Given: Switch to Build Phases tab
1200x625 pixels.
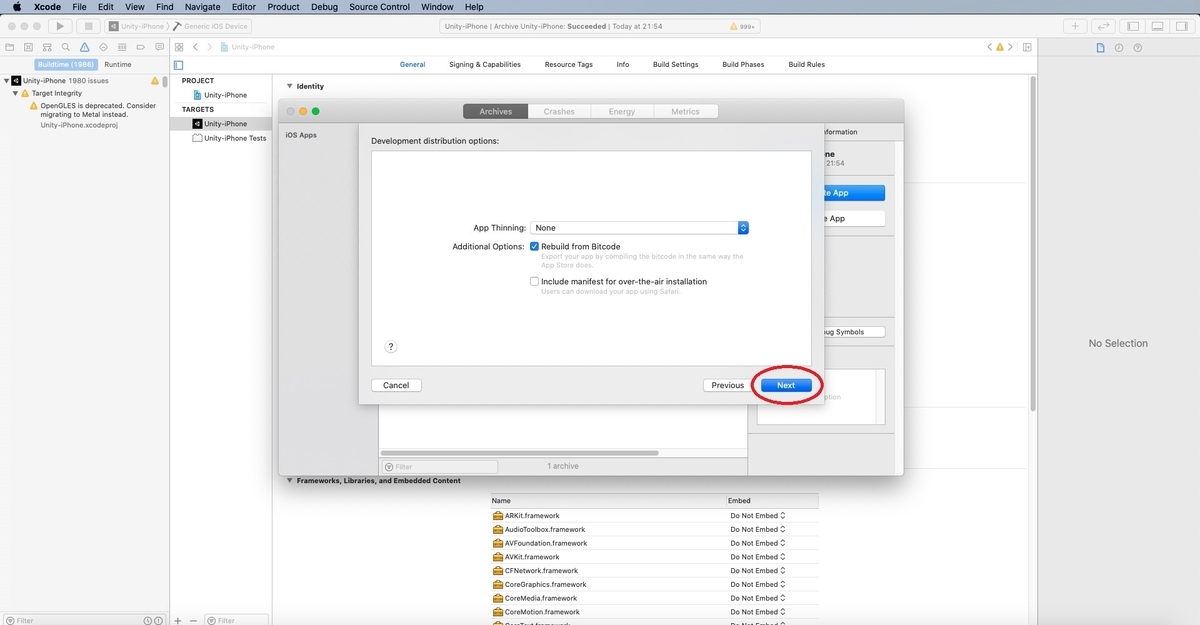Looking at the screenshot, I should point(743,65).
